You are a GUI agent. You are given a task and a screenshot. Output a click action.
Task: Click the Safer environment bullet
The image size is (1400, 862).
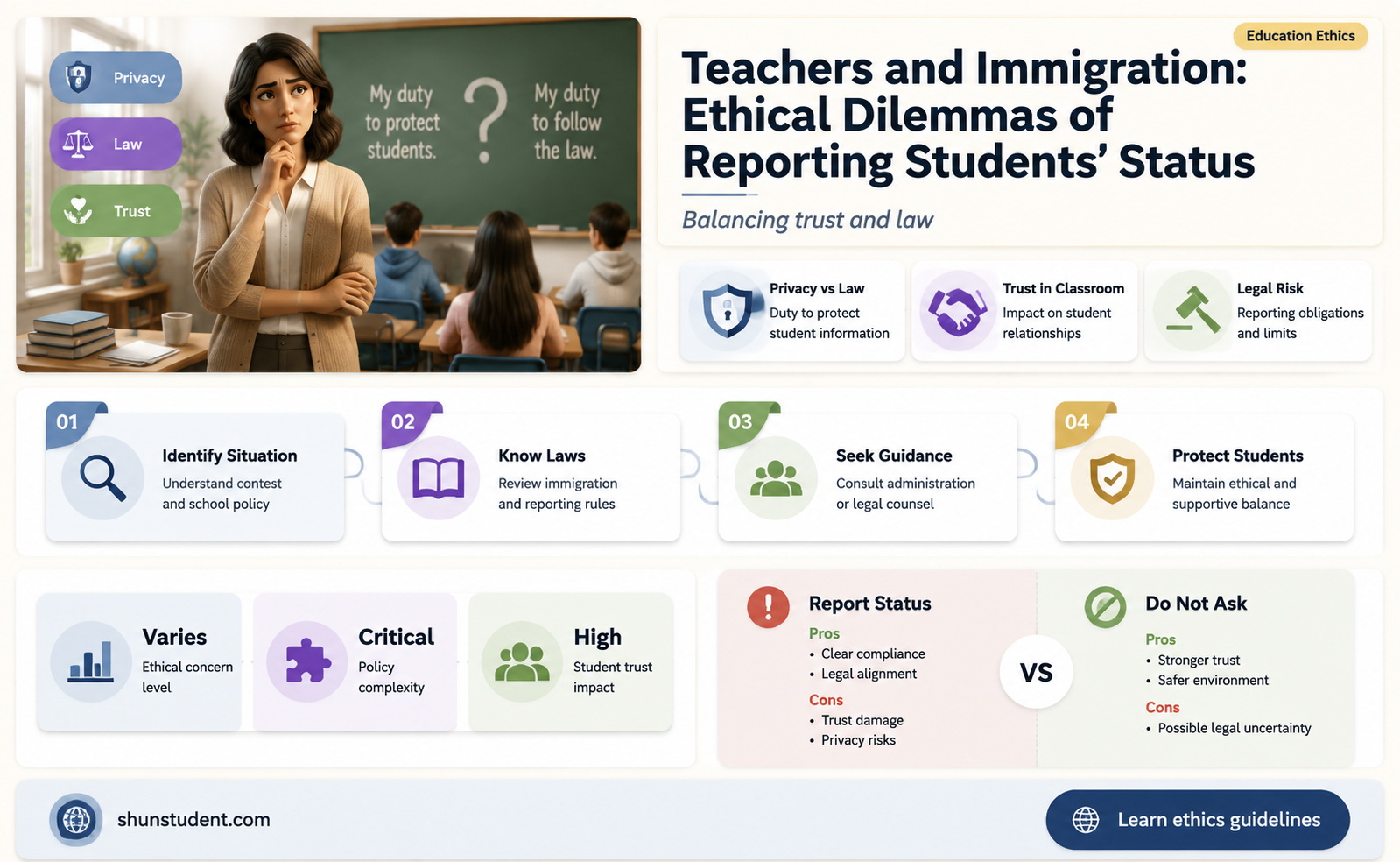tap(1213, 681)
